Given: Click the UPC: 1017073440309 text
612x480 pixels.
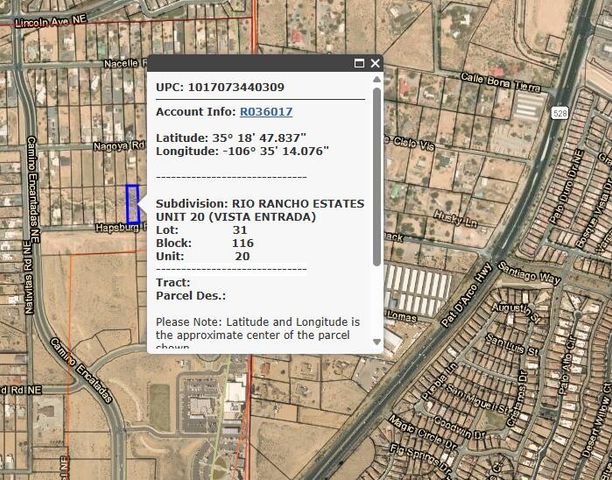Looking at the screenshot, I should point(220,87).
